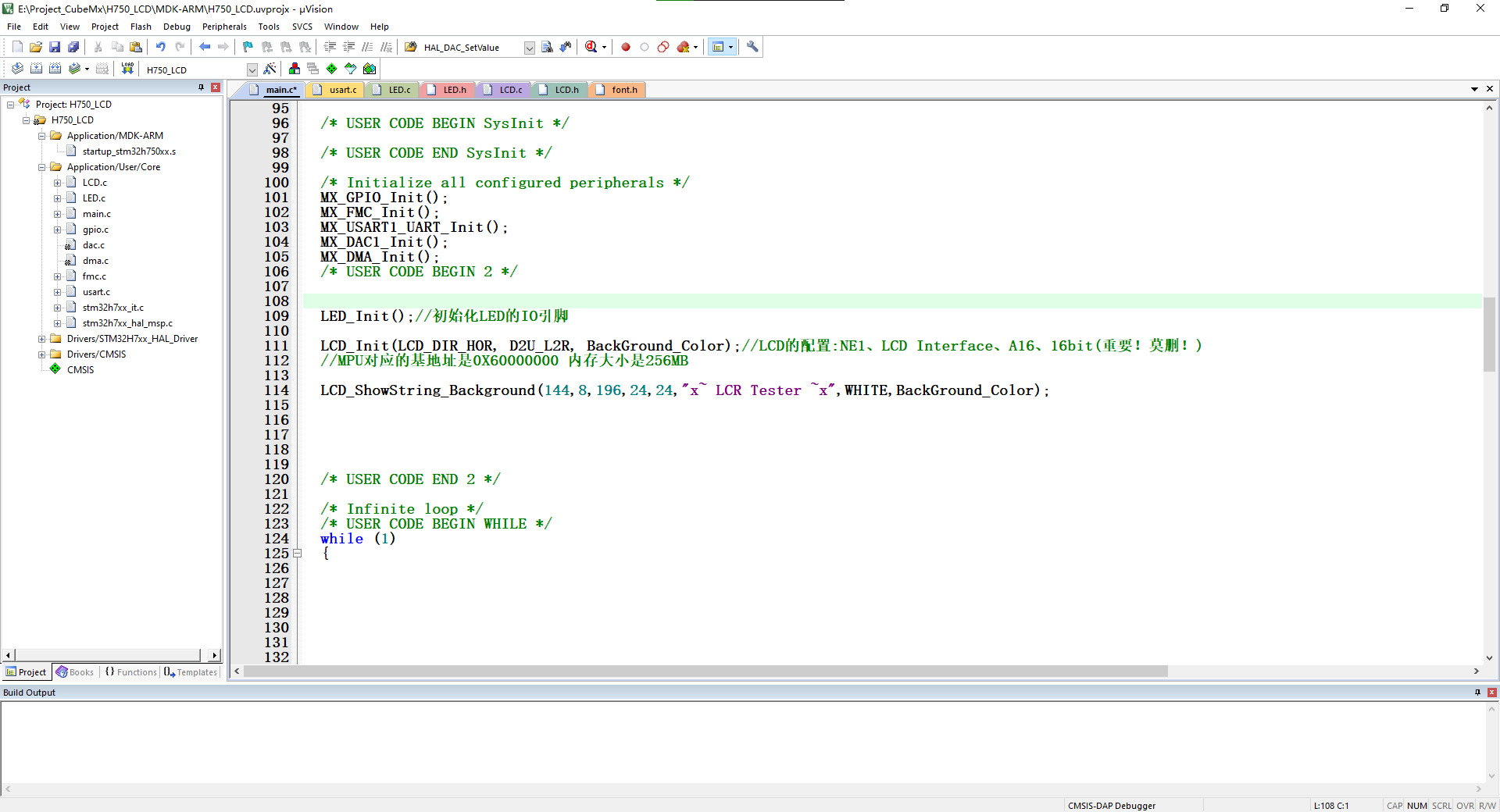The width and height of the screenshot is (1500, 812).
Task: Select main.c in the project tree
Action: click(97, 214)
